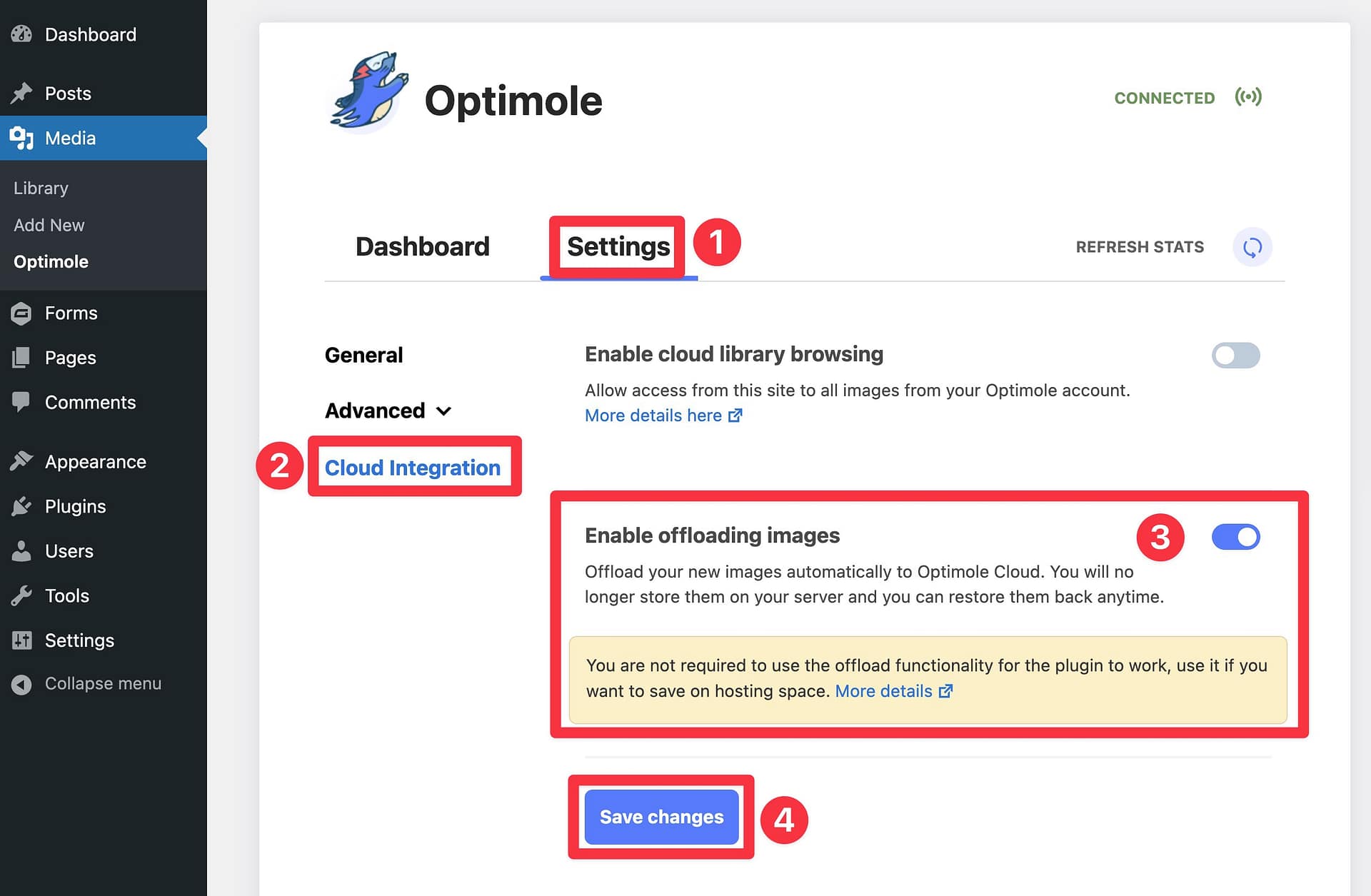Image resolution: width=1371 pixels, height=896 pixels.
Task: Click the Plugins plug icon
Action: tap(21, 506)
